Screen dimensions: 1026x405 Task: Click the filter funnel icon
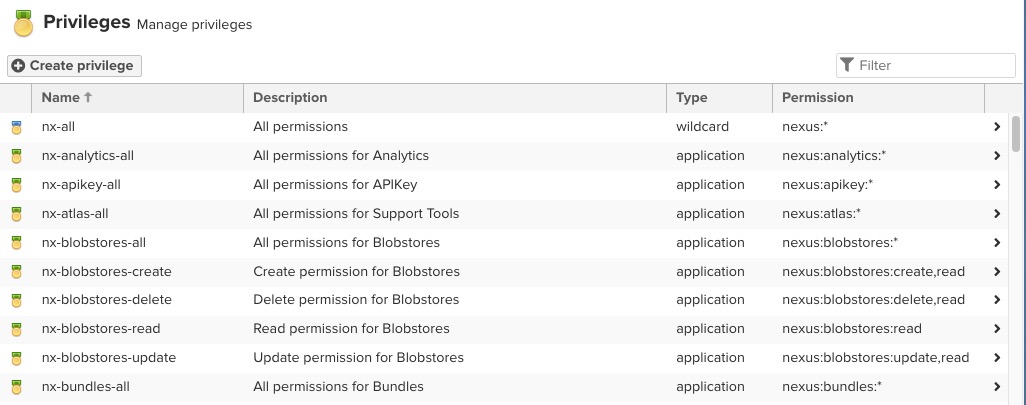847,65
